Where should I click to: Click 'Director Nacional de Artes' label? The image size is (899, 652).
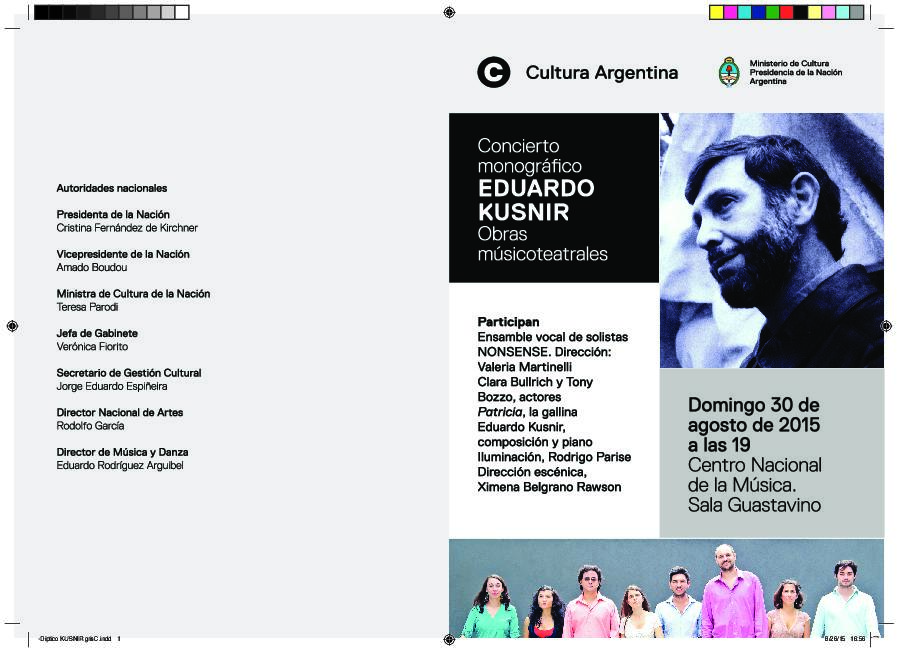click(119, 412)
